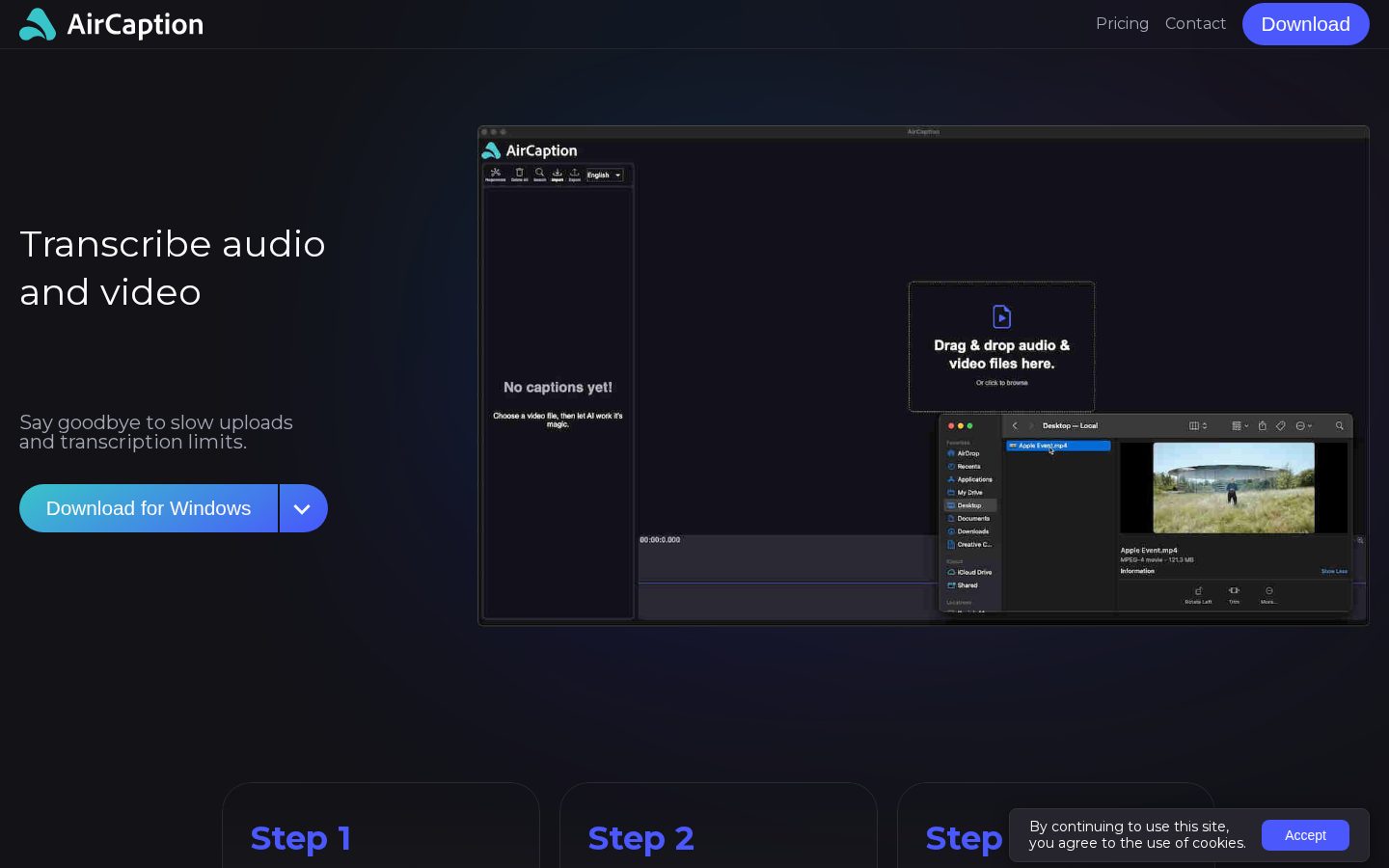Click the Apple Event video preview thumbnail
This screenshot has height=868, width=1389.
pos(1234,488)
